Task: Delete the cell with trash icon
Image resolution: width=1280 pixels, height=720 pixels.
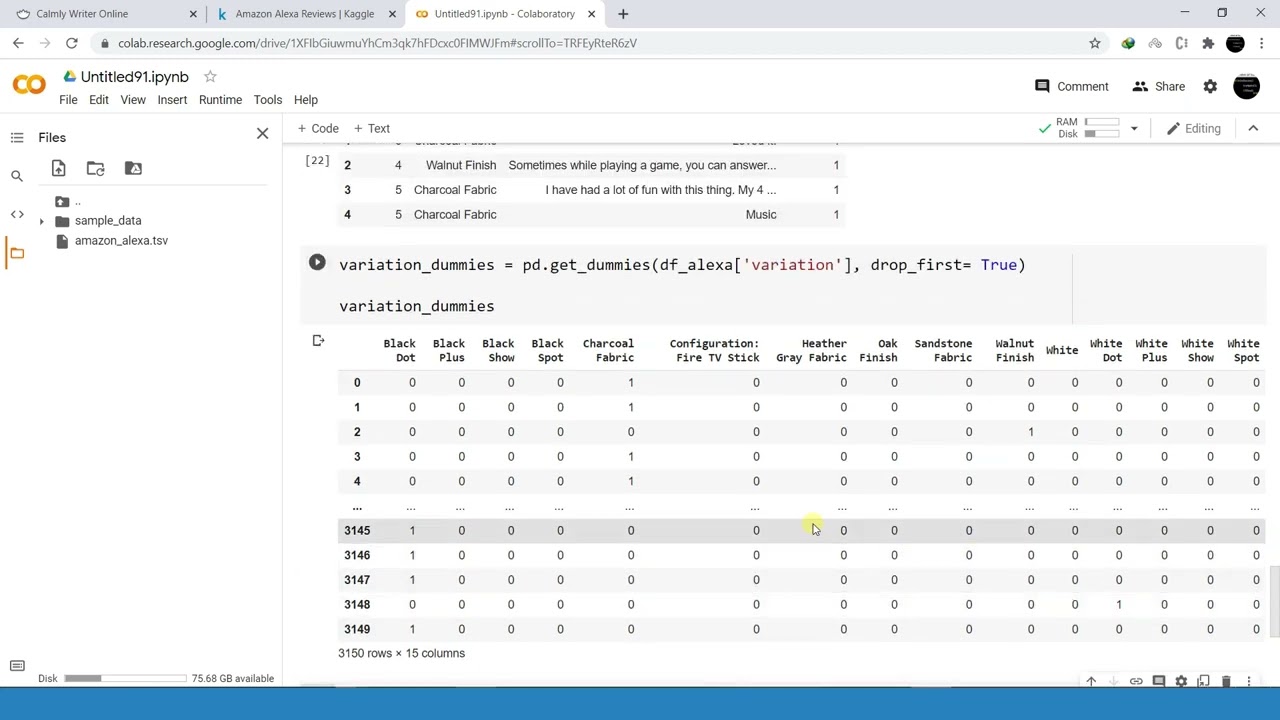Action: [x=1226, y=682]
